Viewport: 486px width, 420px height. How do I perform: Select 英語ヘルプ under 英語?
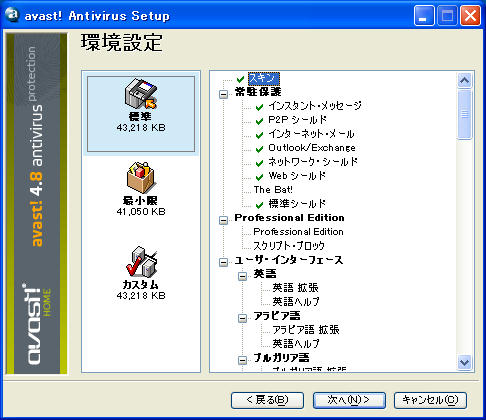[x=296, y=302]
